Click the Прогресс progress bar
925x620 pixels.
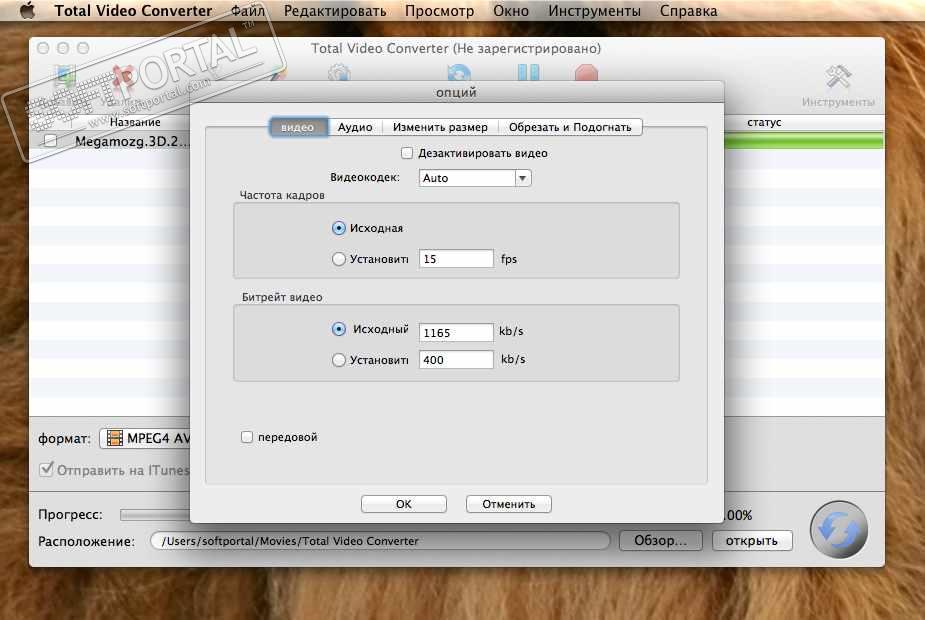pyautogui.click(x=155, y=515)
